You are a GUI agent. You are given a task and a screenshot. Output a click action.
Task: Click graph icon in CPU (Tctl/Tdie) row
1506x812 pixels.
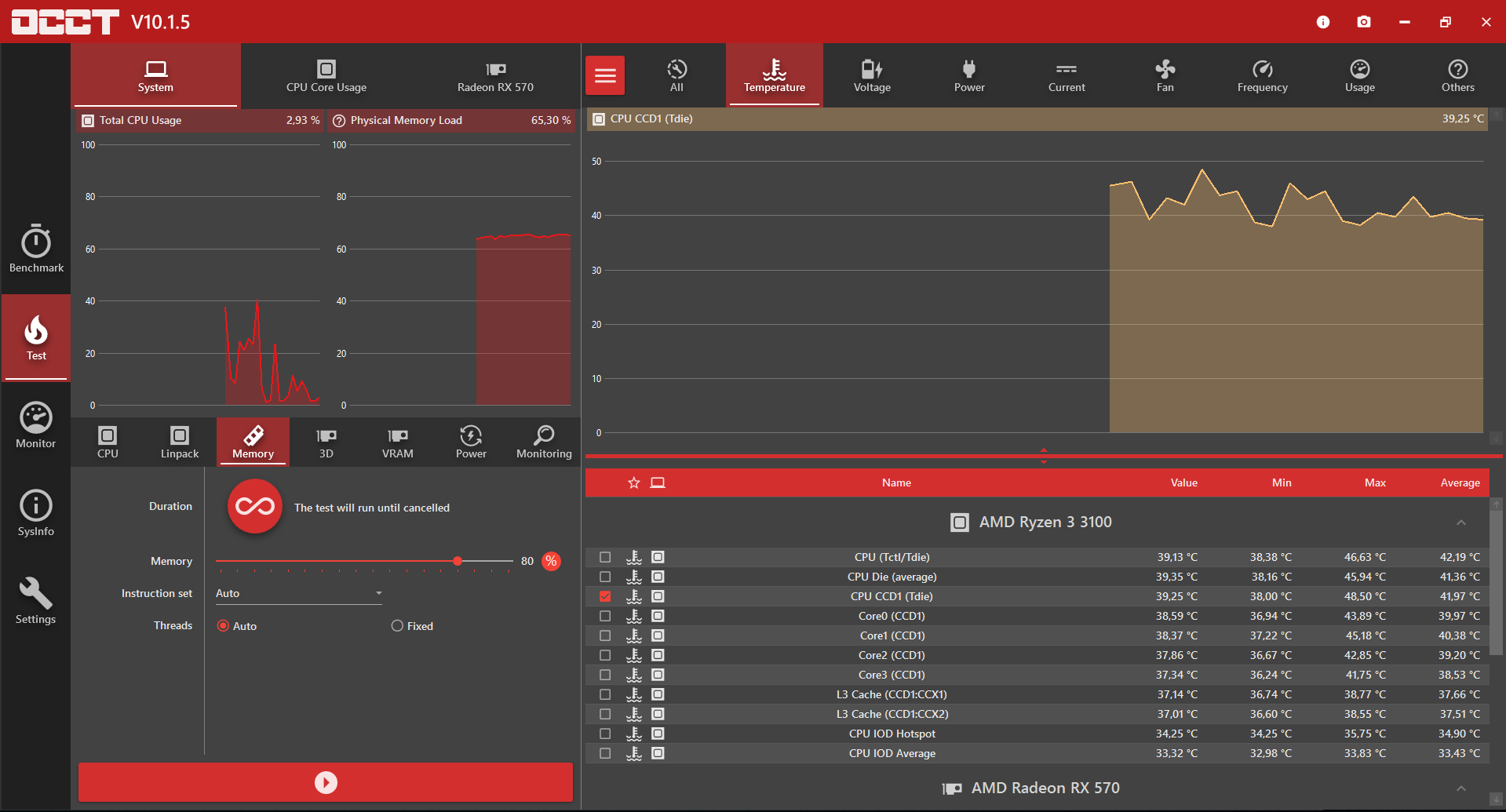coord(634,557)
